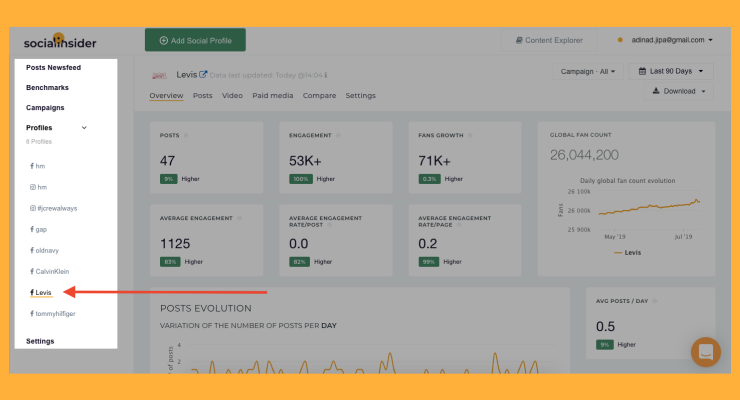Switch to the Overview tab
Image resolution: width=740 pixels, height=400 pixels.
point(166,95)
